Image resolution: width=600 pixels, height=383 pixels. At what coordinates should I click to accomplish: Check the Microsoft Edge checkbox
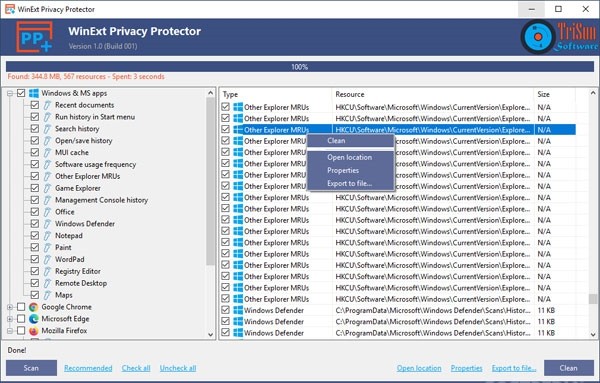[21, 319]
